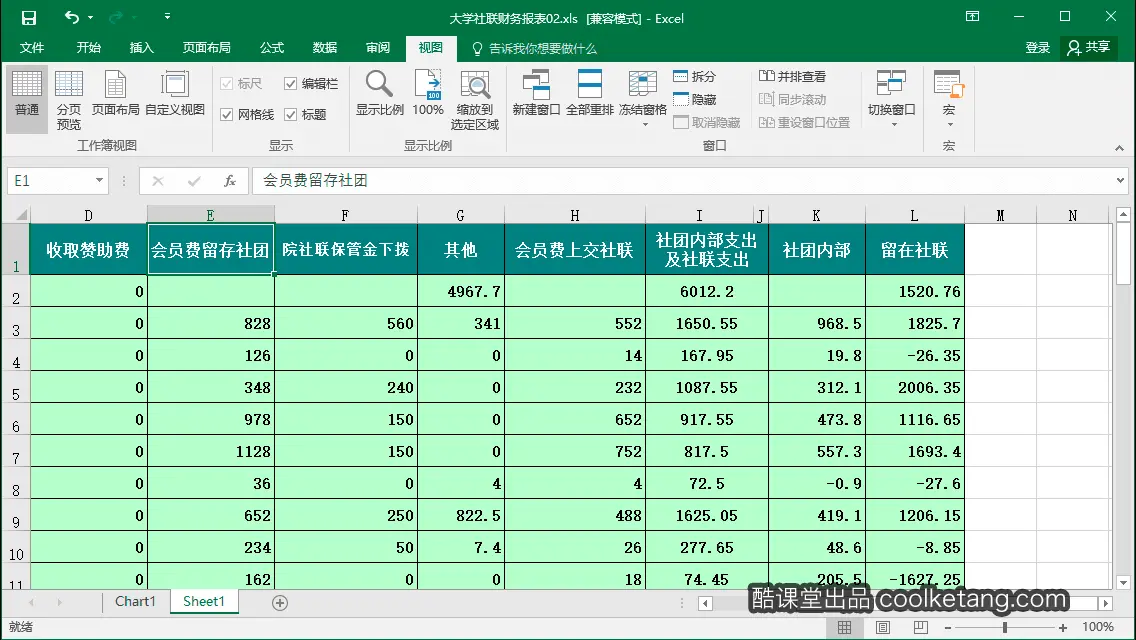Click the cancel X in formula bar
The width and height of the screenshot is (1136, 640).
[158, 180]
